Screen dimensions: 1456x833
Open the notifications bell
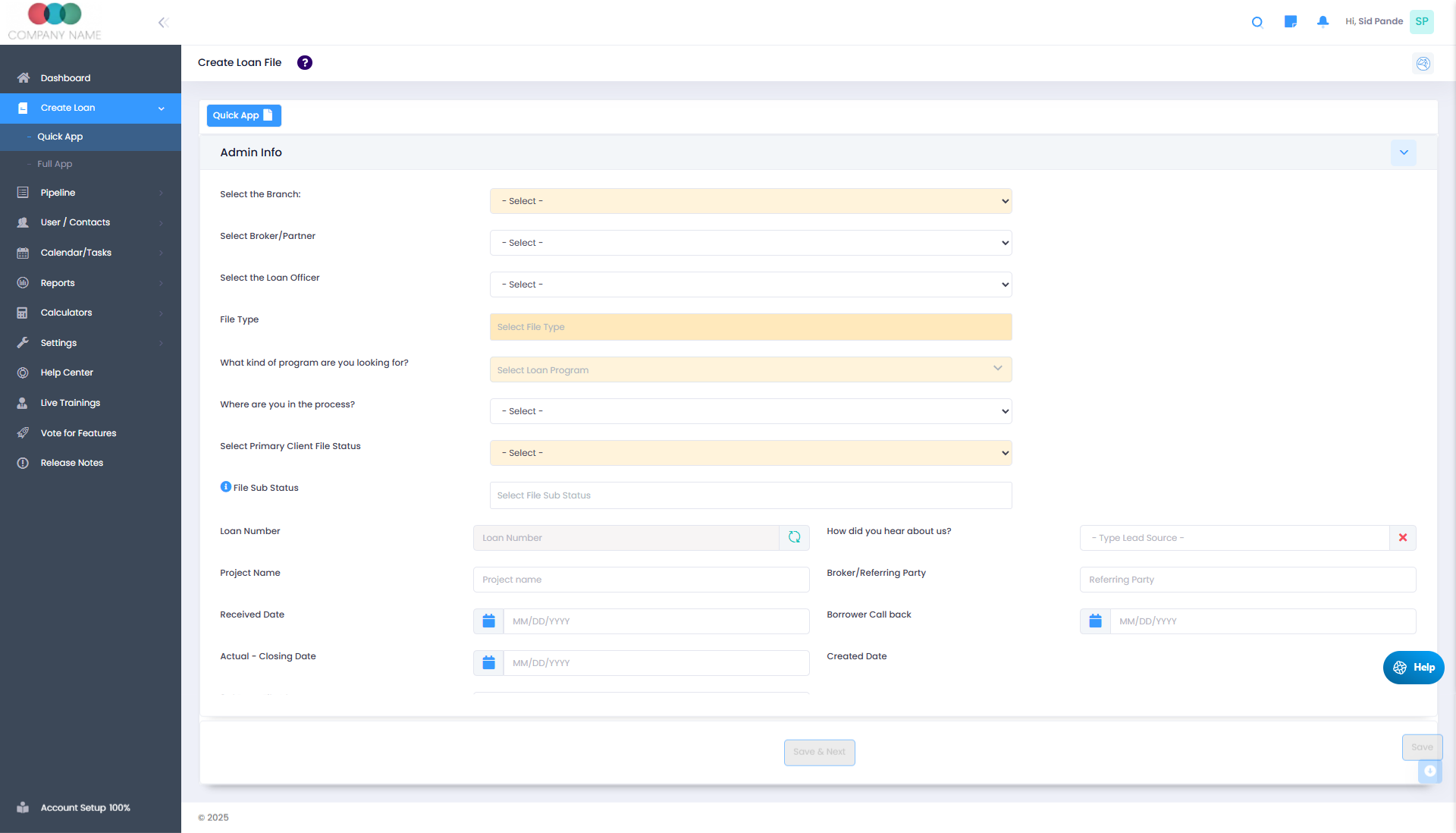click(x=1323, y=22)
